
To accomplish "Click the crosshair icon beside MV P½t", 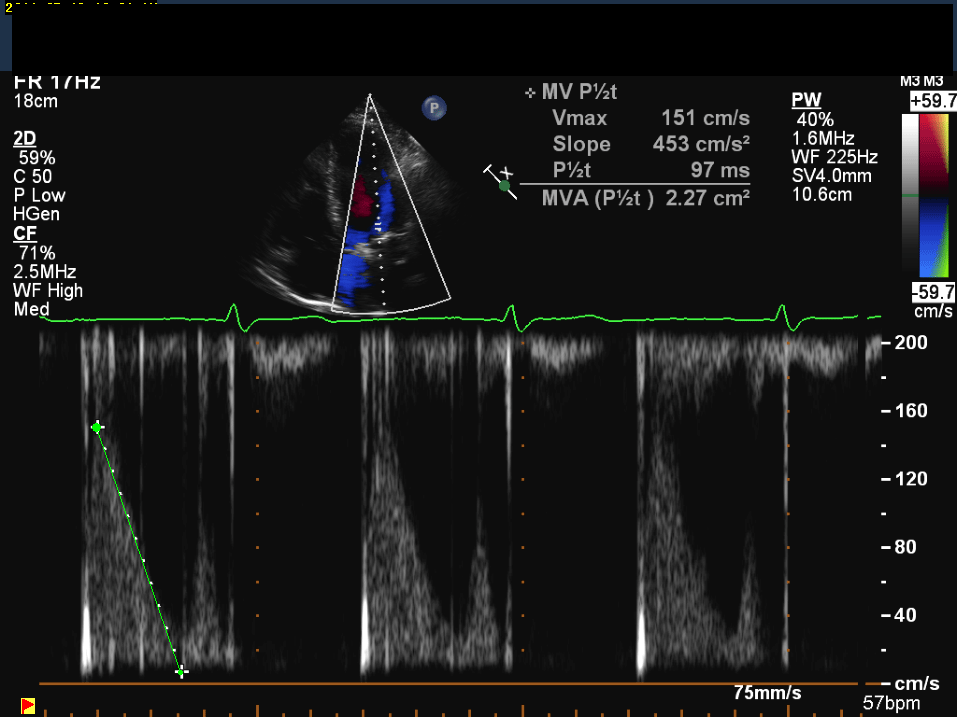I will pos(529,93).
